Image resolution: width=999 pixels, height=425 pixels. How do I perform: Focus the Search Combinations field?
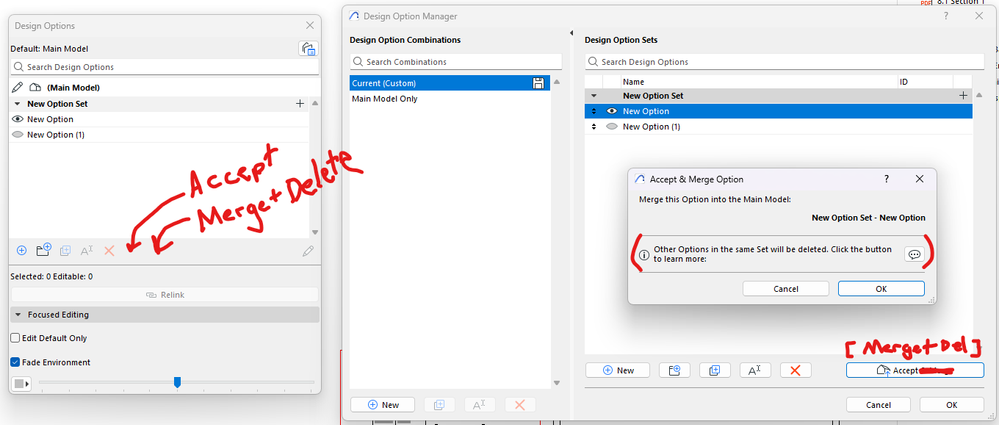(x=456, y=62)
